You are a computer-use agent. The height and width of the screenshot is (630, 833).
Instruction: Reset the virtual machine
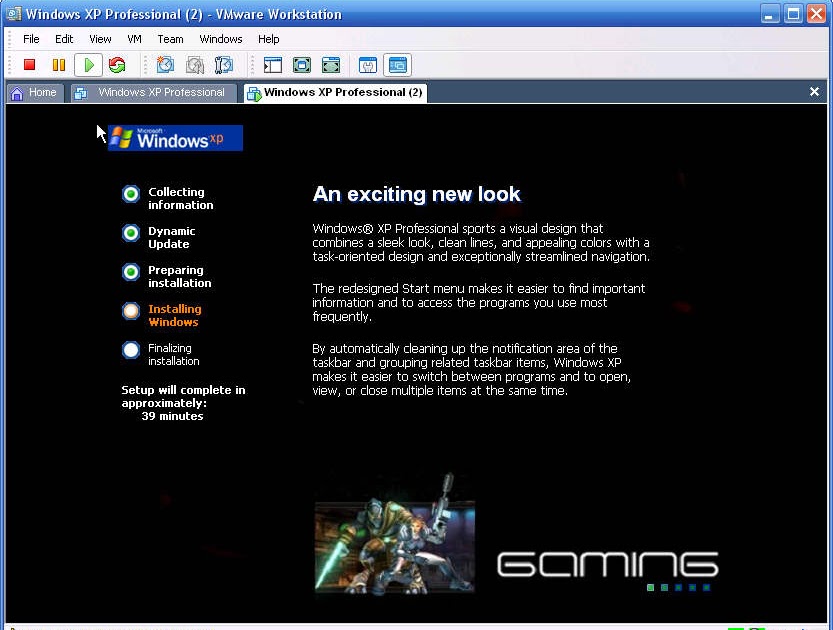117,65
